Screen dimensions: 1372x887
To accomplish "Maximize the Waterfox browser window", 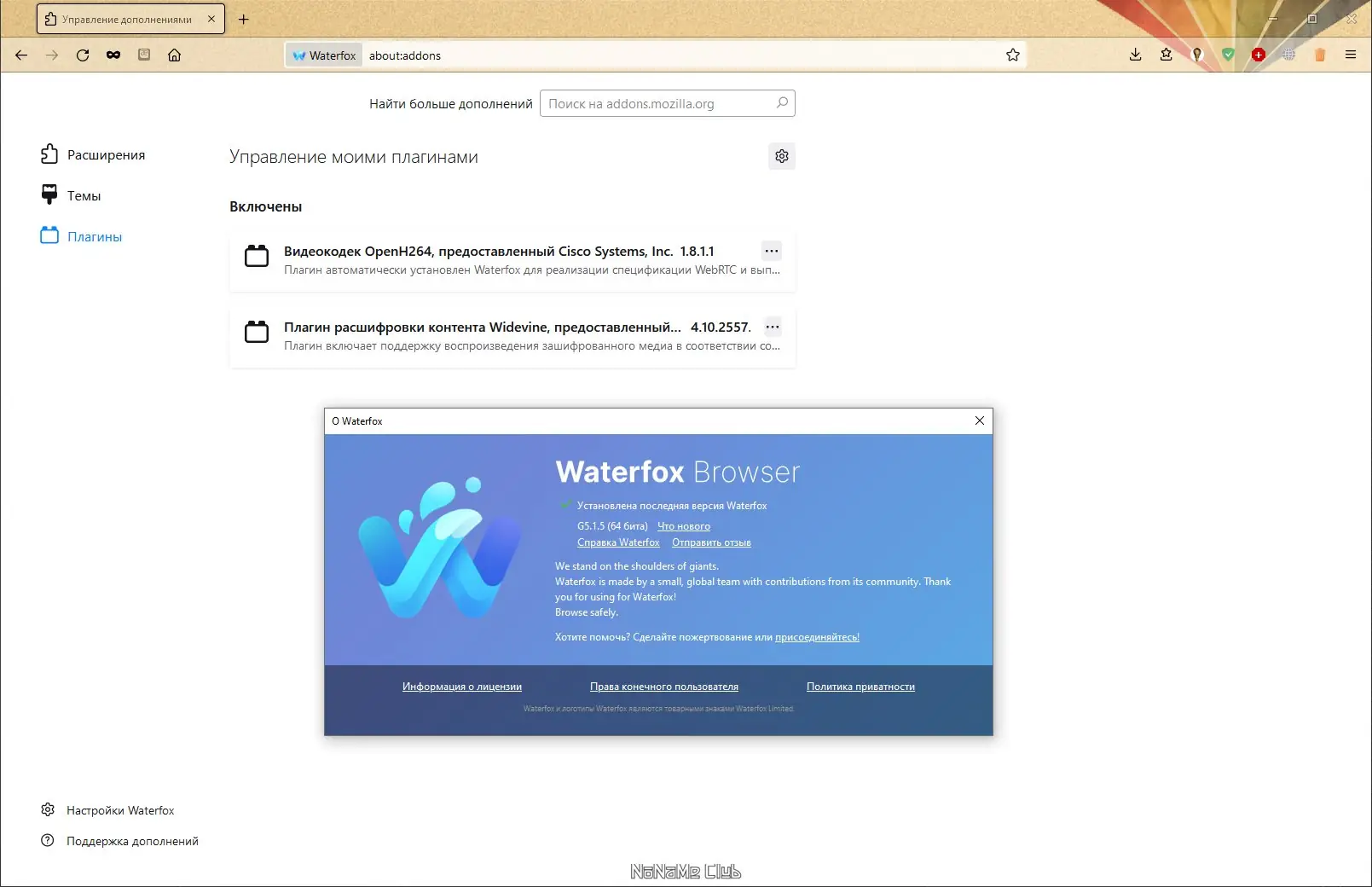I will [1312, 18].
